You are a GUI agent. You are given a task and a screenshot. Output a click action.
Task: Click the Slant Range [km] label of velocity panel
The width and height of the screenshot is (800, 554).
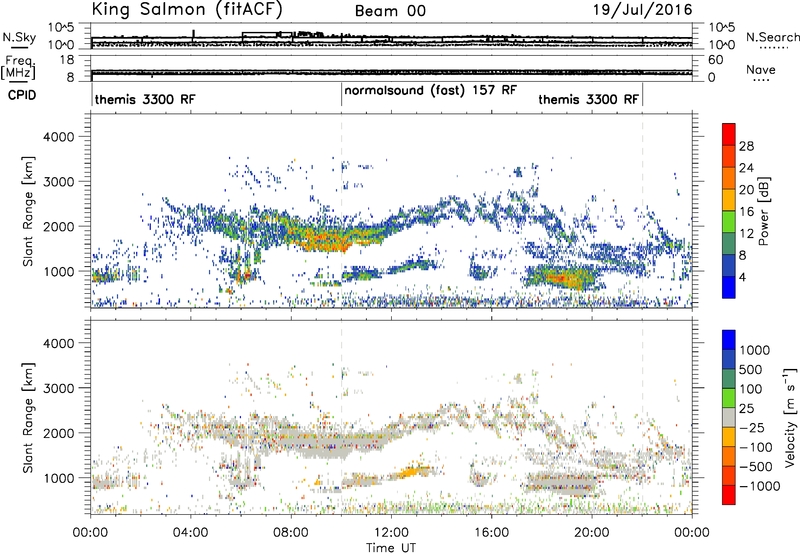(x=28, y=417)
